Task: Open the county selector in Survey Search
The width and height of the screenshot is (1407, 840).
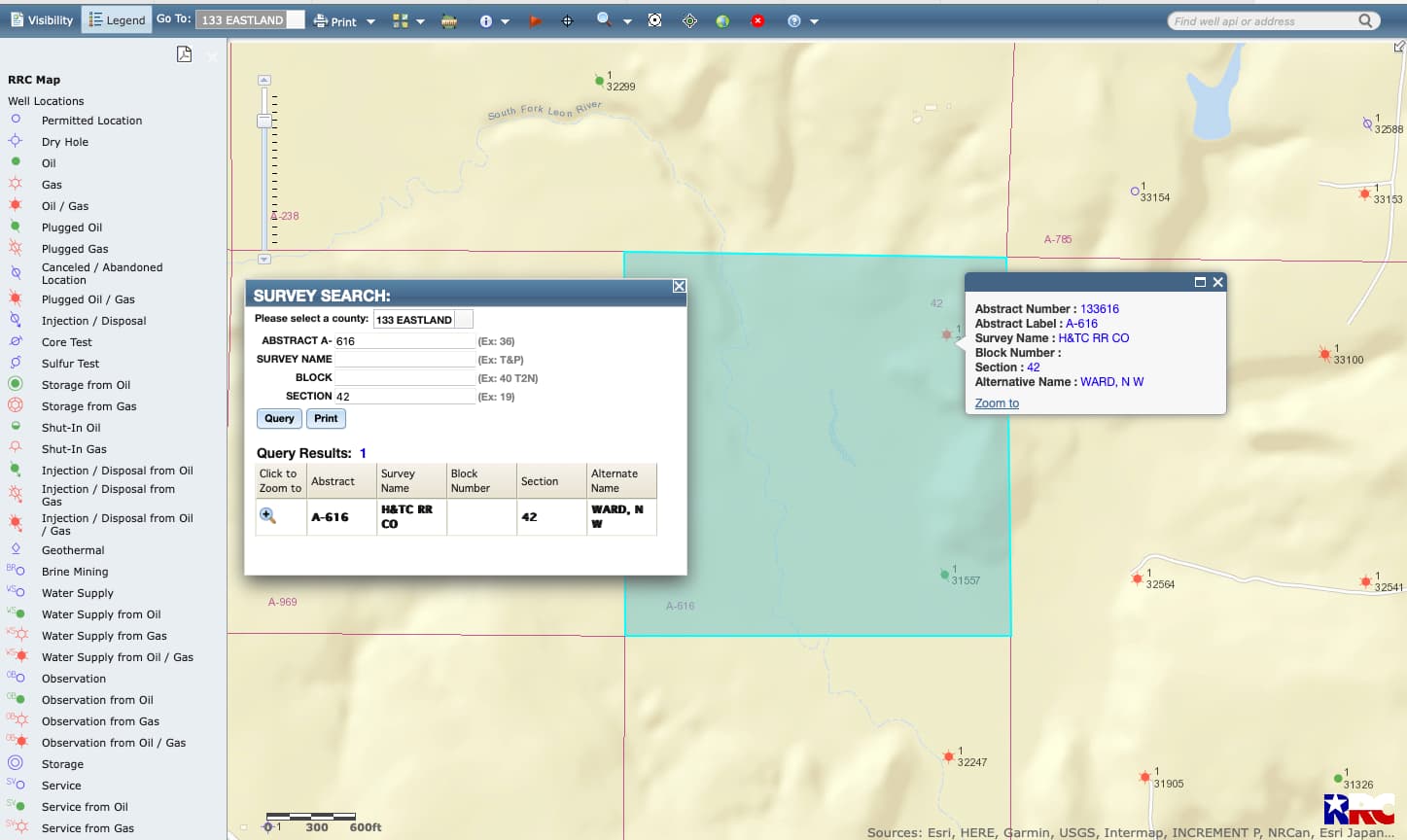Action: click(423, 319)
